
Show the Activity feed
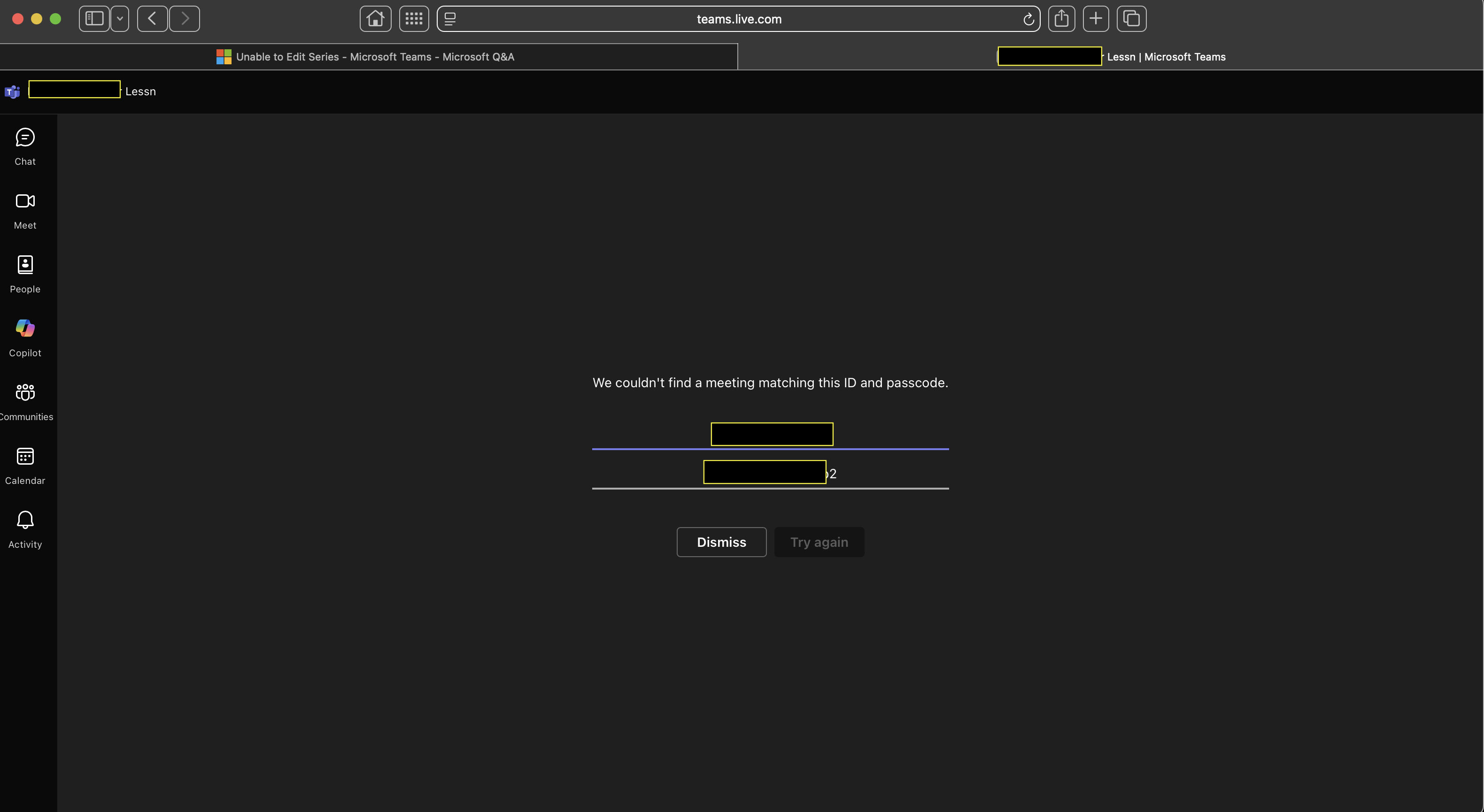click(25, 530)
